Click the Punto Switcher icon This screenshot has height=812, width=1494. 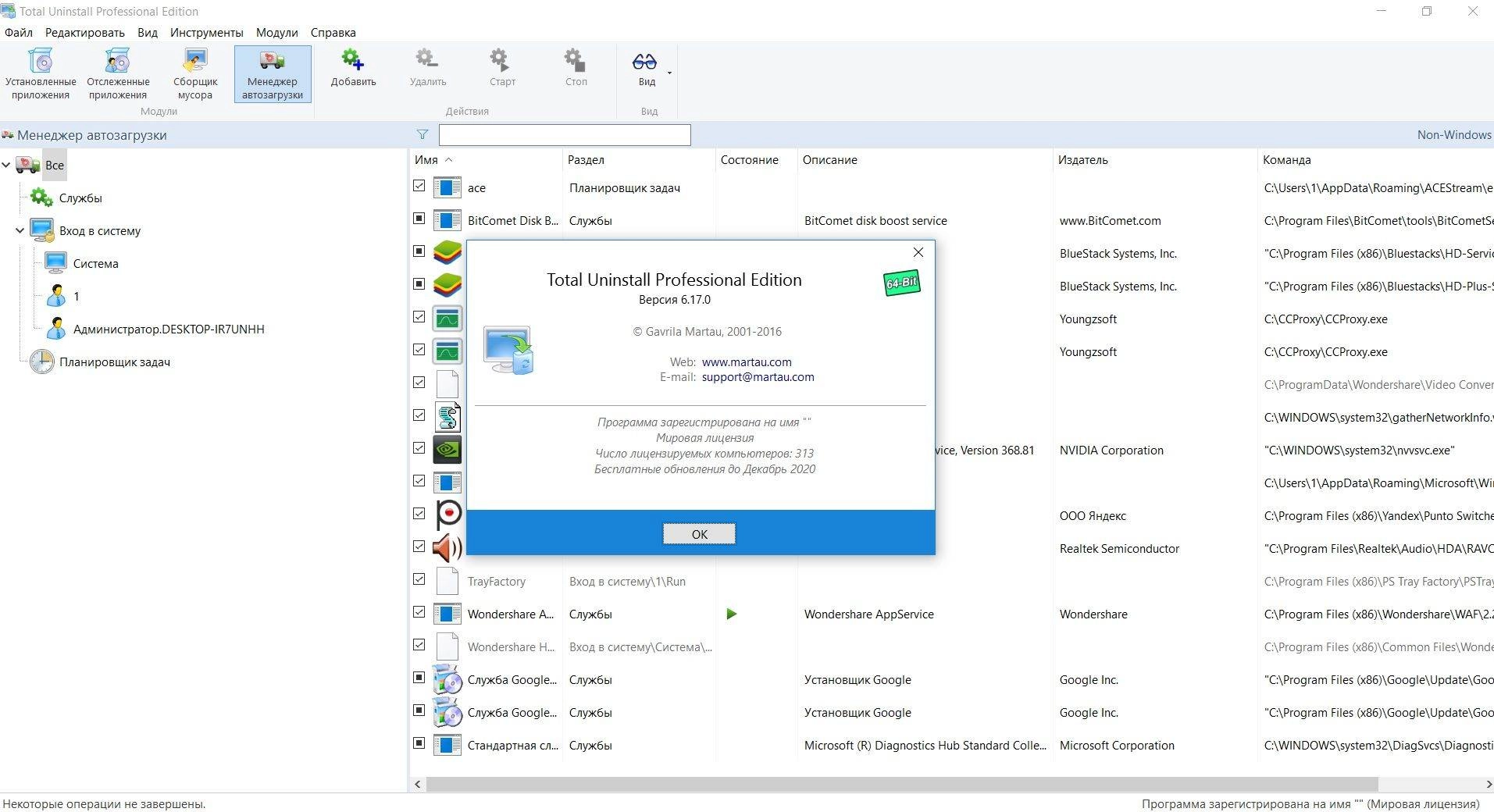pos(448,515)
